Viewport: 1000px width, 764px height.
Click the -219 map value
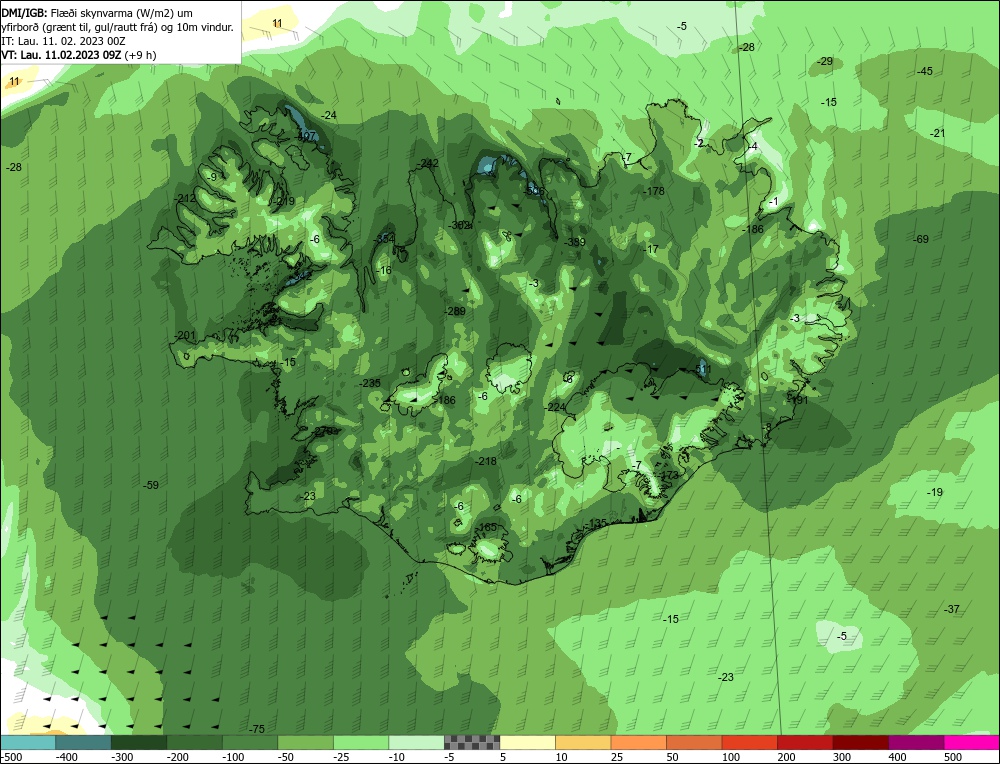(x=284, y=202)
